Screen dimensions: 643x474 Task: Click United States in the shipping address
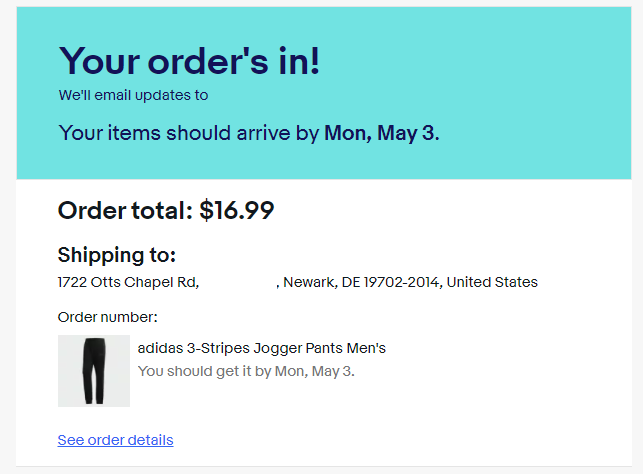coord(492,282)
